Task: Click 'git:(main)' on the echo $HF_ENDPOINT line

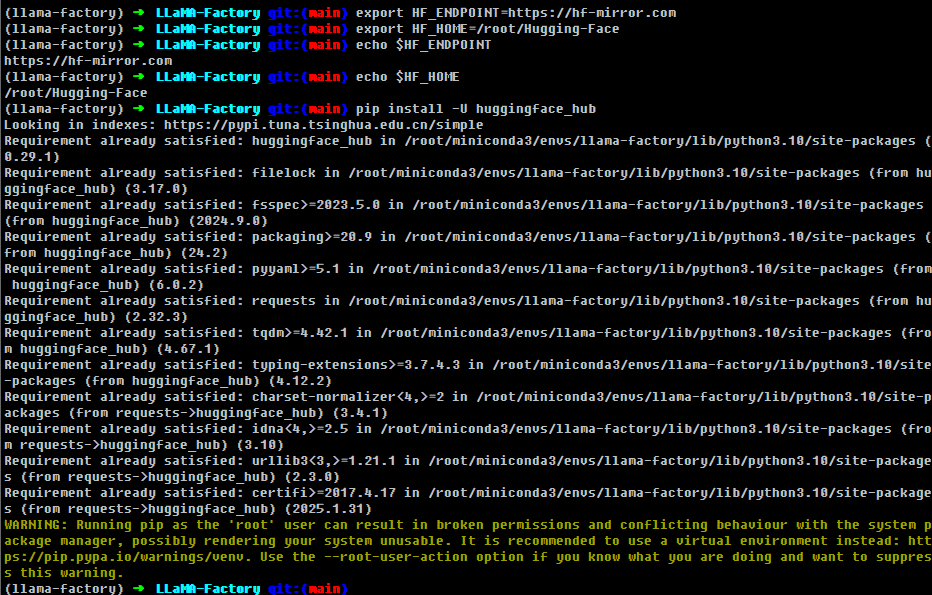Action: coord(307,45)
